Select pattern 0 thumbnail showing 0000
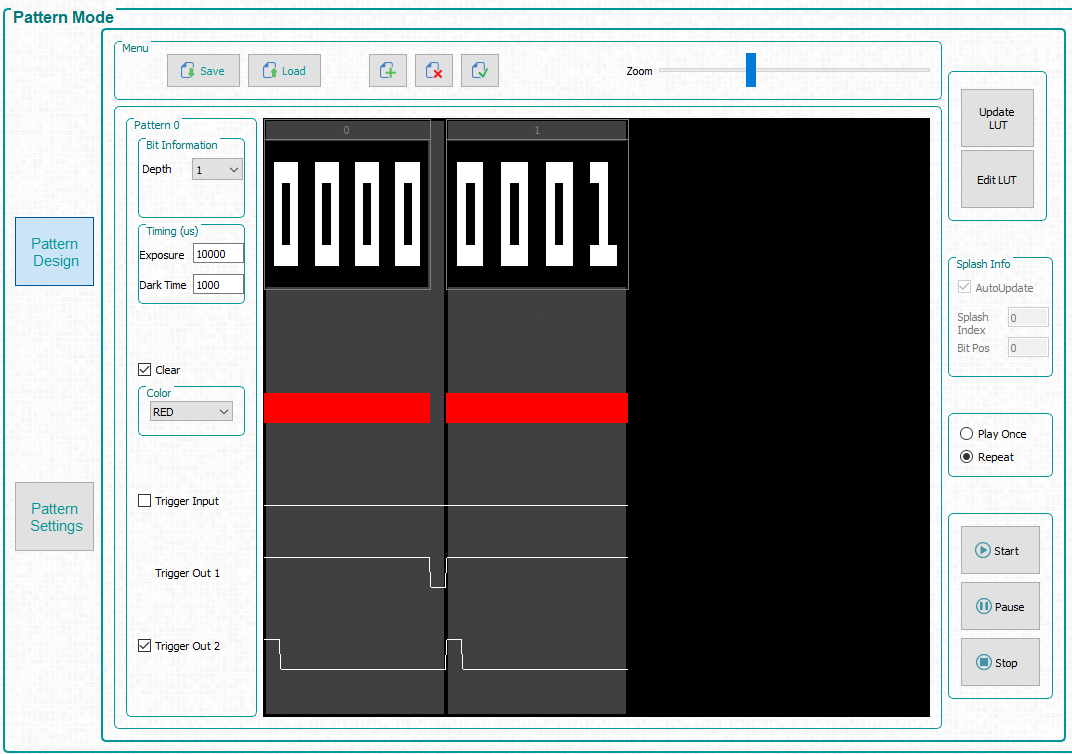Screen dimensions: 1072x754 pyautogui.click(x=347, y=215)
